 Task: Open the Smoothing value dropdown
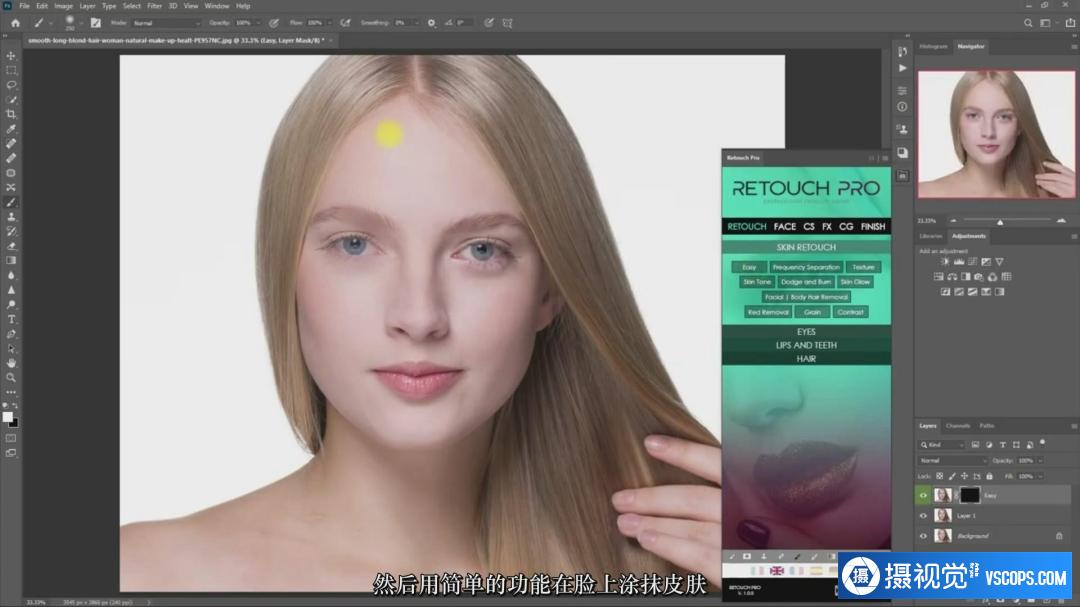point(417,23)
